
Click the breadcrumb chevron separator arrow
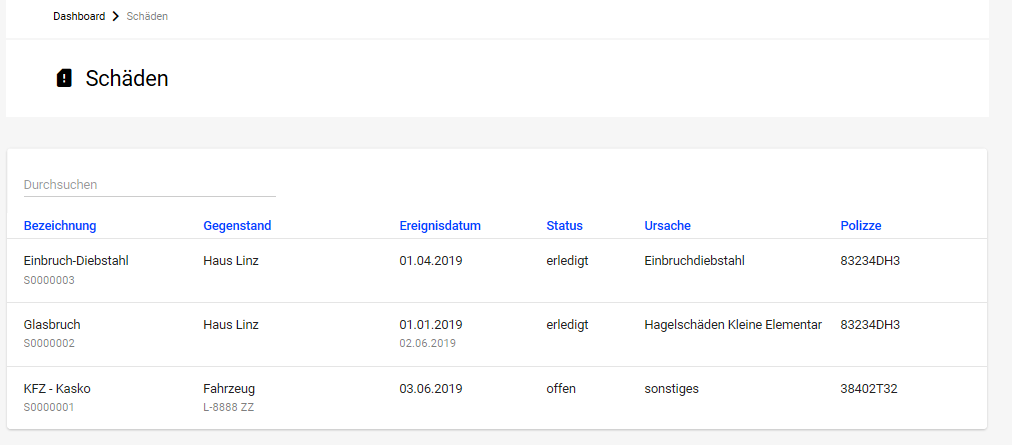pos(116,17)
